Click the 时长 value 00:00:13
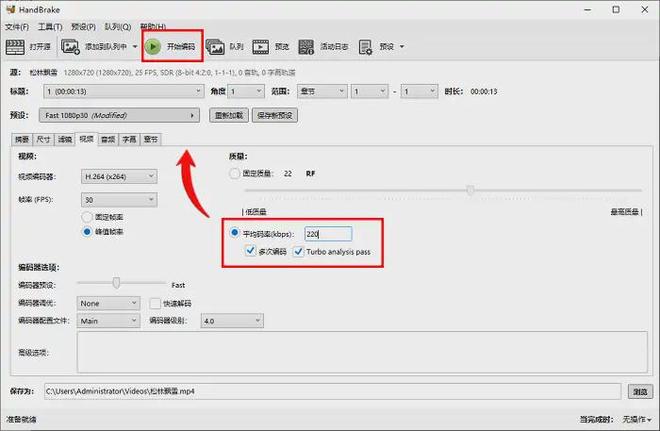The height and width of the screenshot is (431, 660). (484, 91)
